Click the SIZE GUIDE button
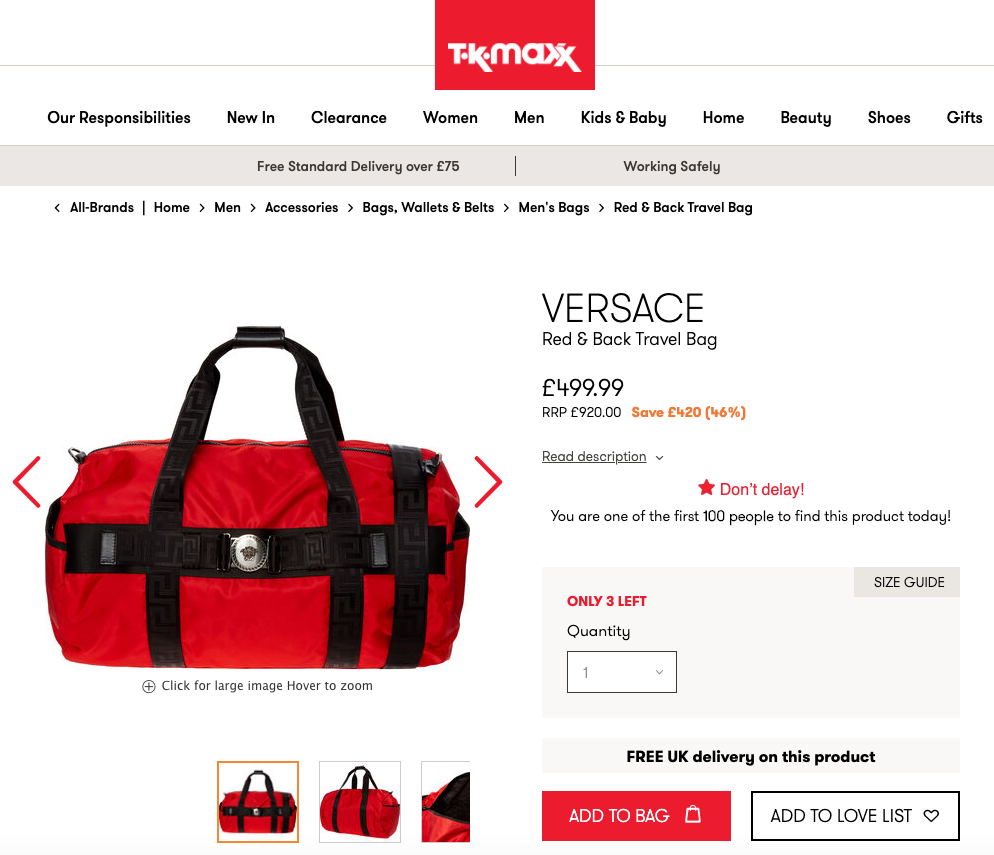 click(907, 582)
